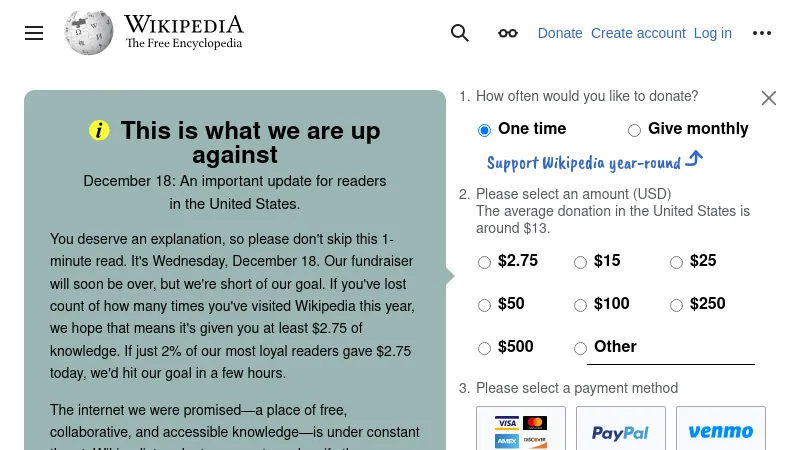Choose Venmo as payment method

click(x=721, y=430)
